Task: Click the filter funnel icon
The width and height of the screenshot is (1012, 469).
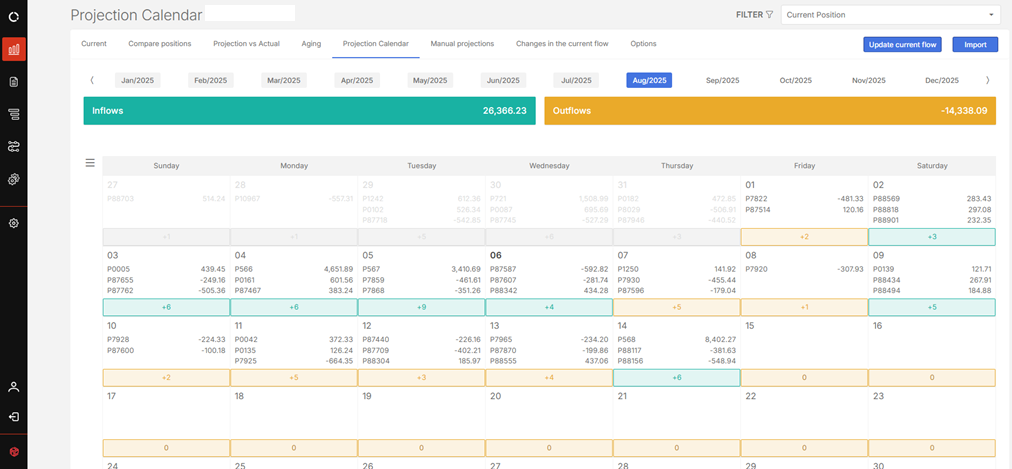Action: pos(769,15)
